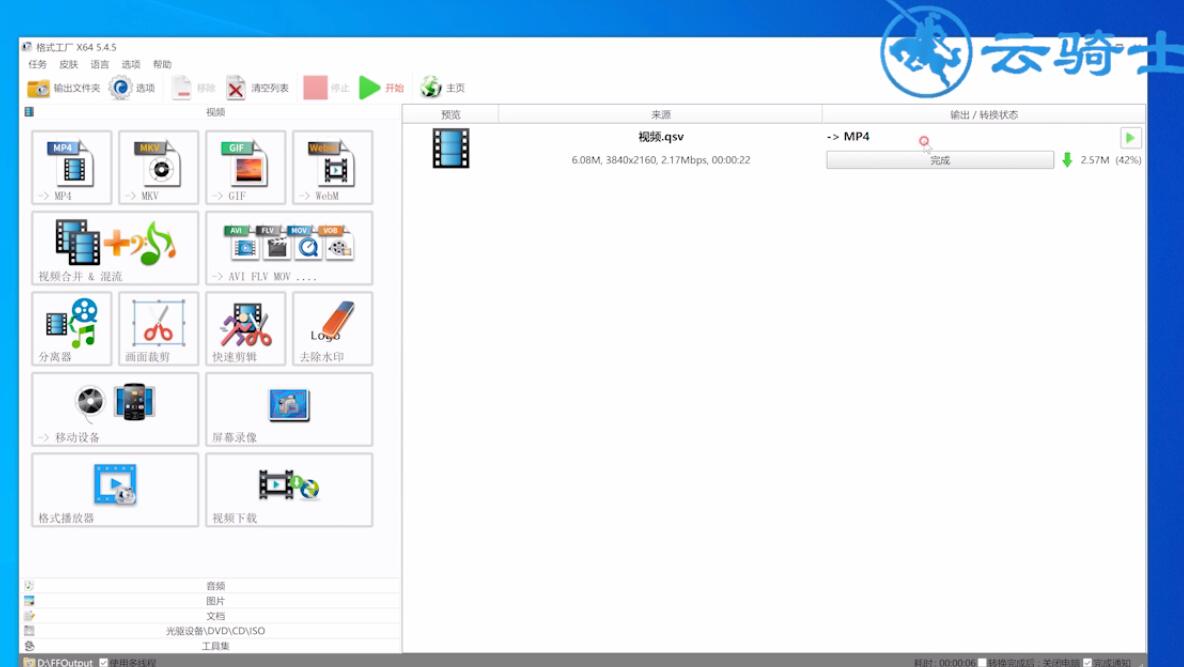The height and width of the screenshot is (667, 1184).
Task: Open the output folder toolbar icon
Action: (38, 88)
